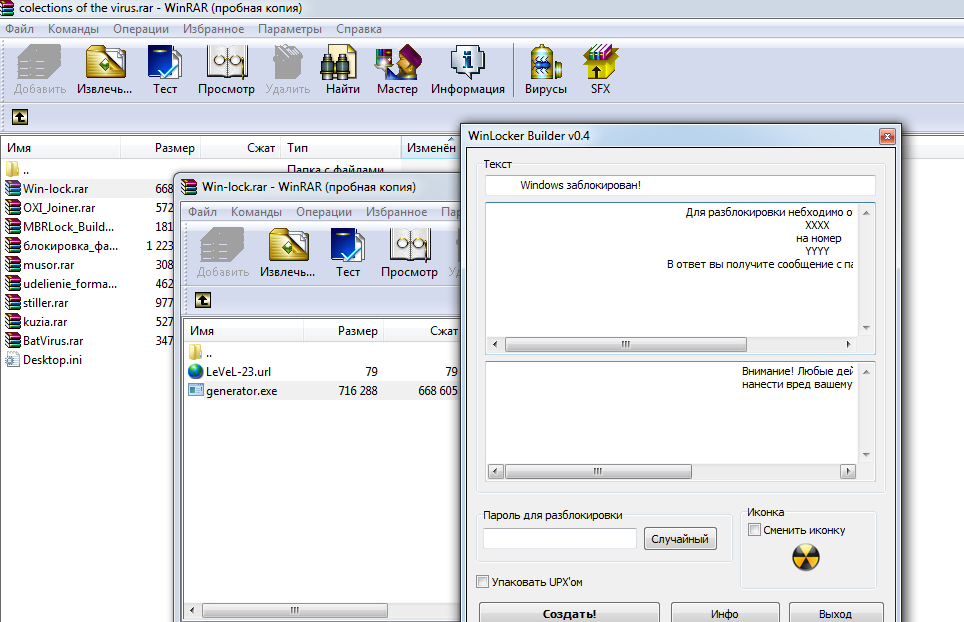
Task: Sort by the Имя column in the main WinRAR window
Action: click(x=61, y=148)
